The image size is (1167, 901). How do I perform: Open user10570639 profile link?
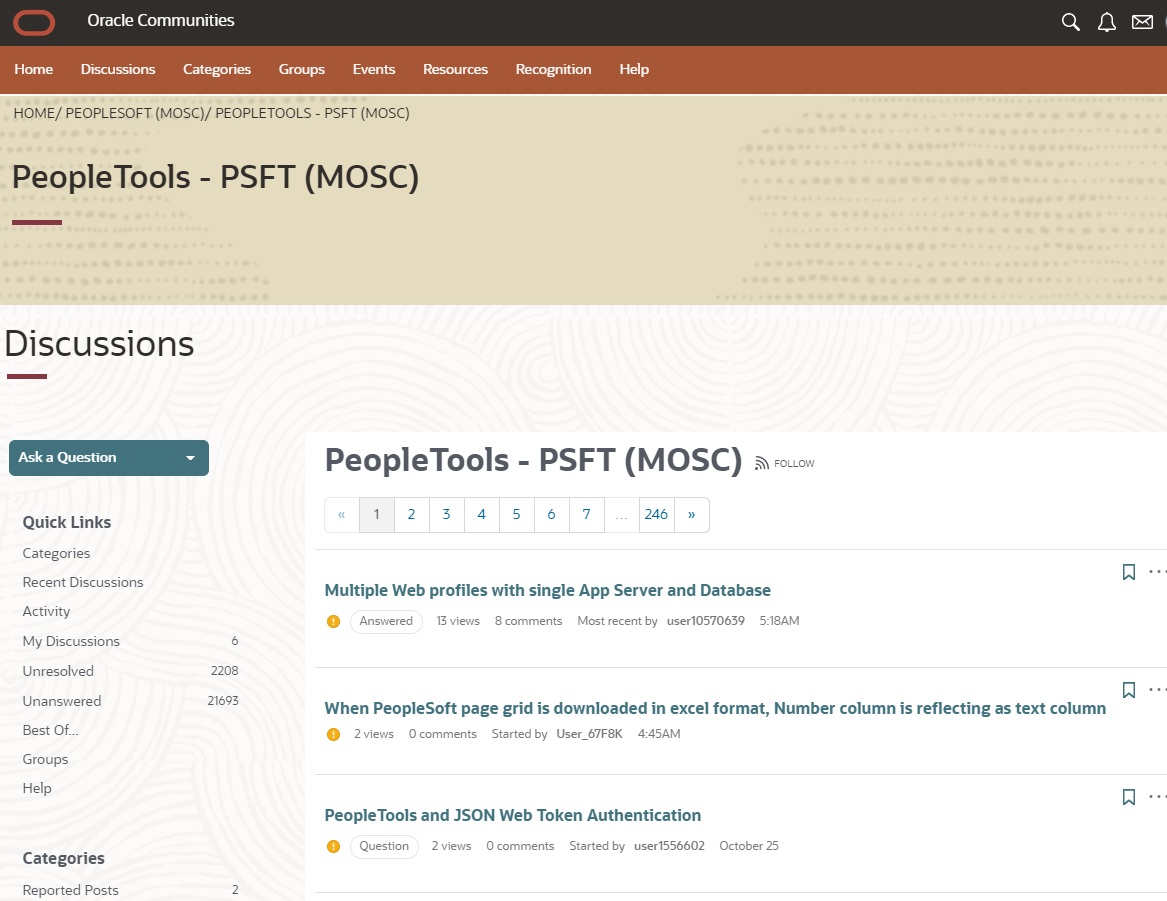click(x=705, y=621)
